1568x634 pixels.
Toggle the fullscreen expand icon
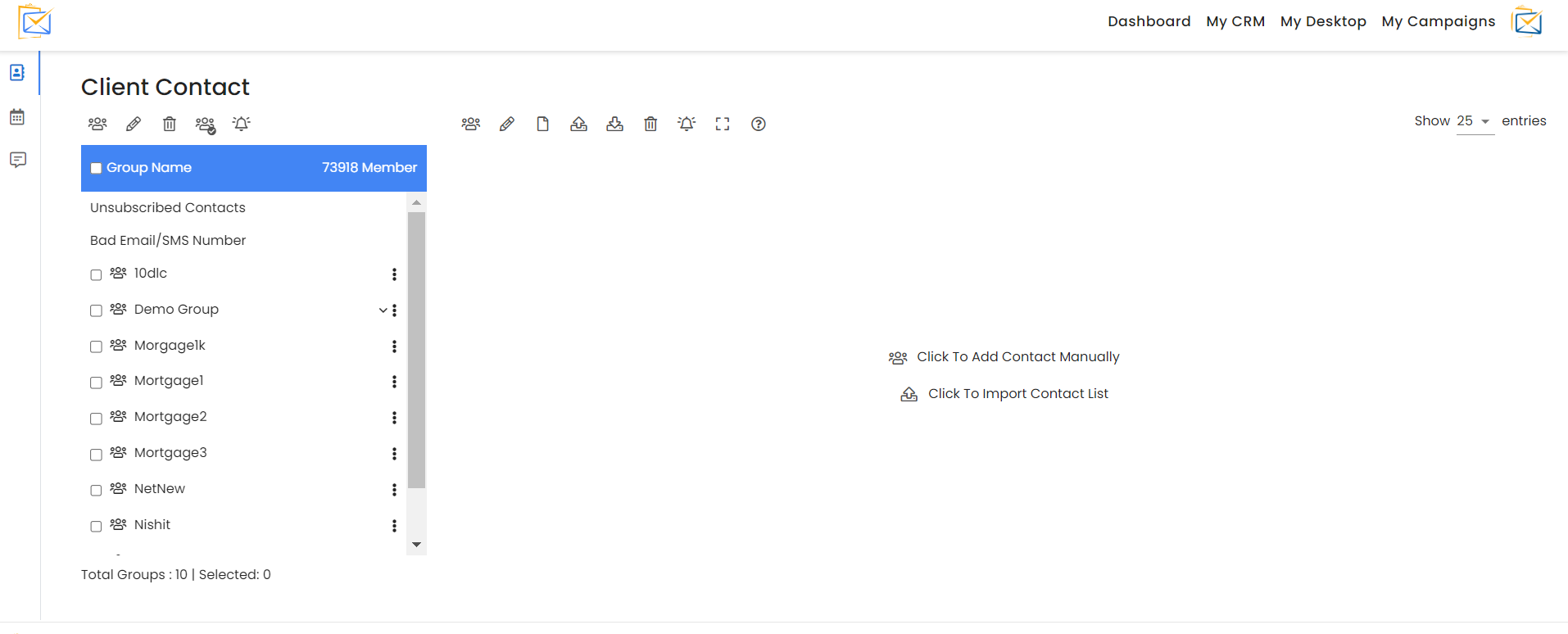(723, 124)
